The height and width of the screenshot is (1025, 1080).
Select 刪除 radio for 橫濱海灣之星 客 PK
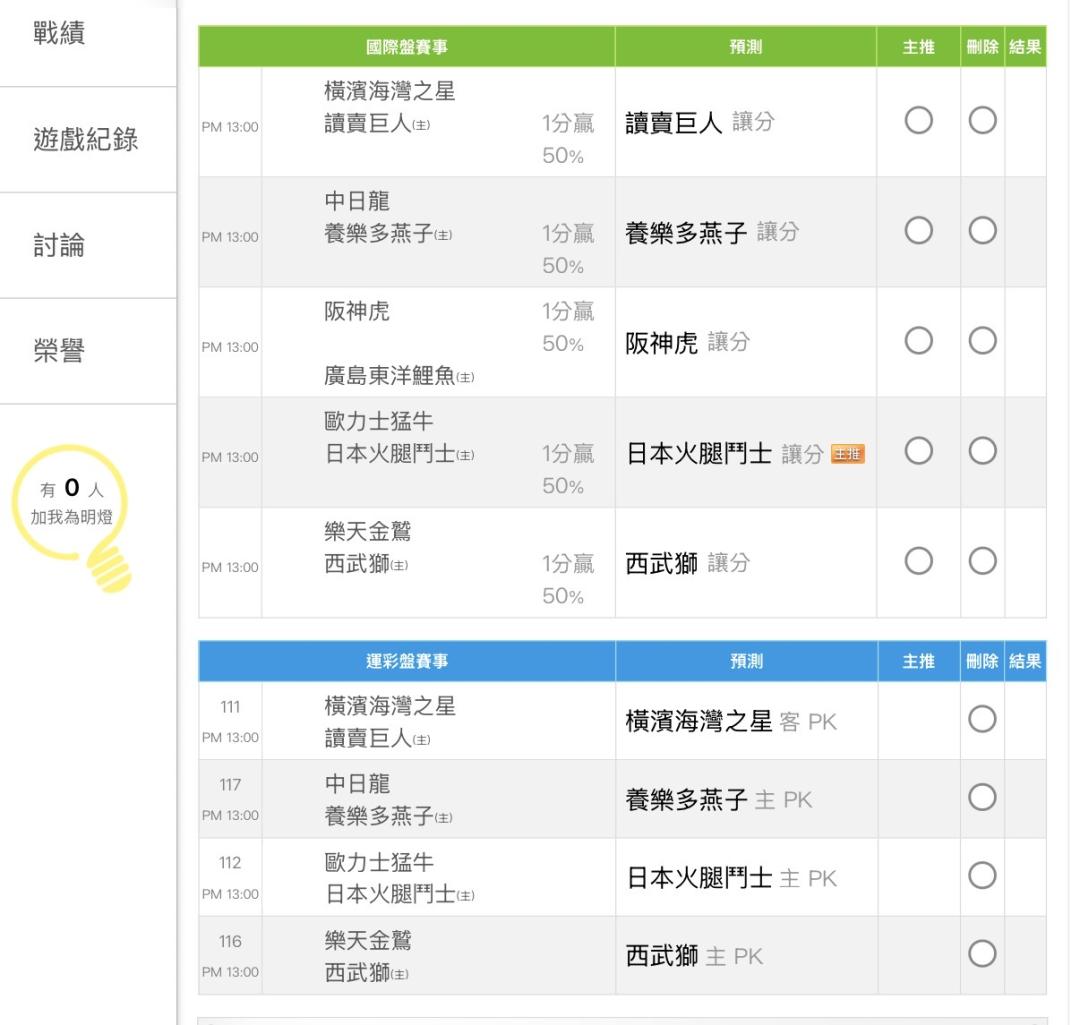click(982, 718)
